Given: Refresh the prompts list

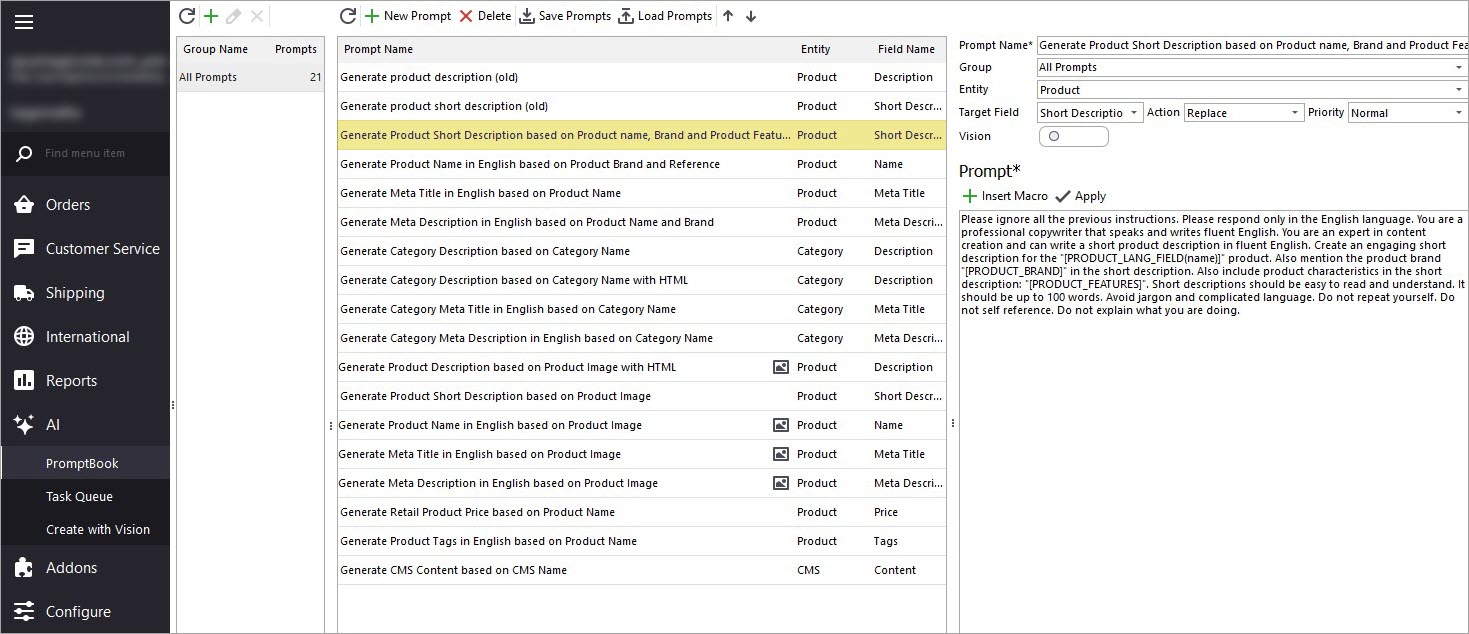Looking at the screenshot, I should (x=348, y=16).
